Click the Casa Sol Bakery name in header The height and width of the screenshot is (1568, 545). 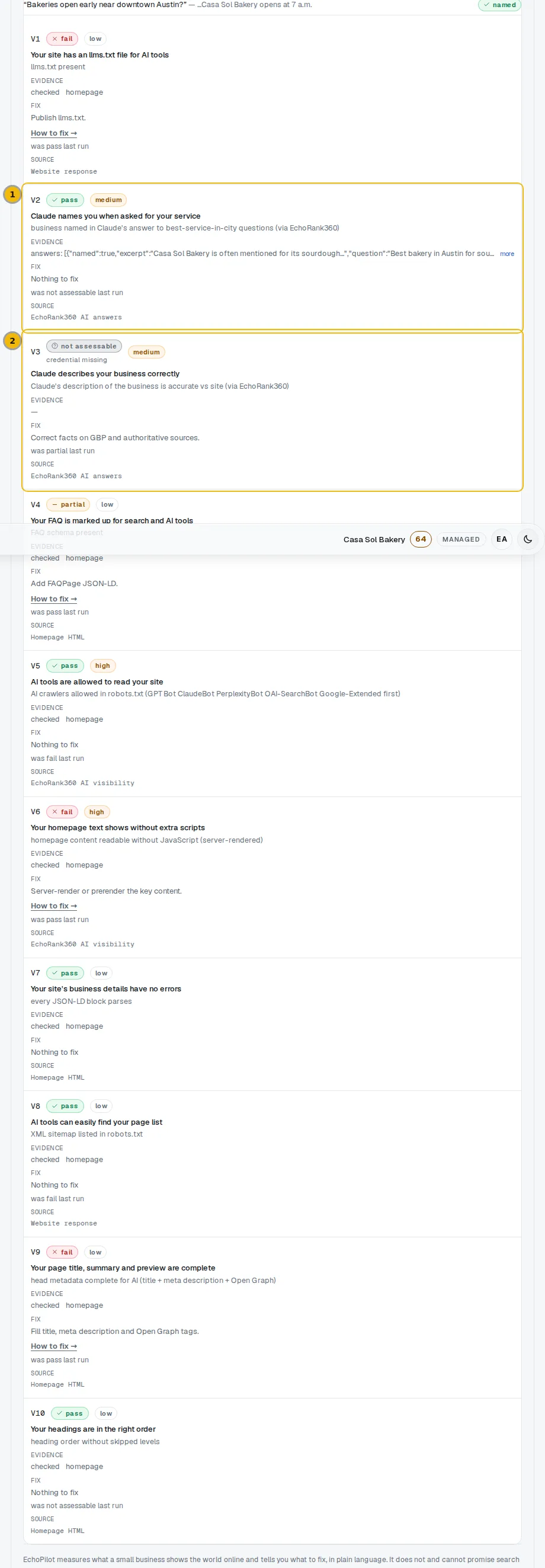click(x=374, y=539)
